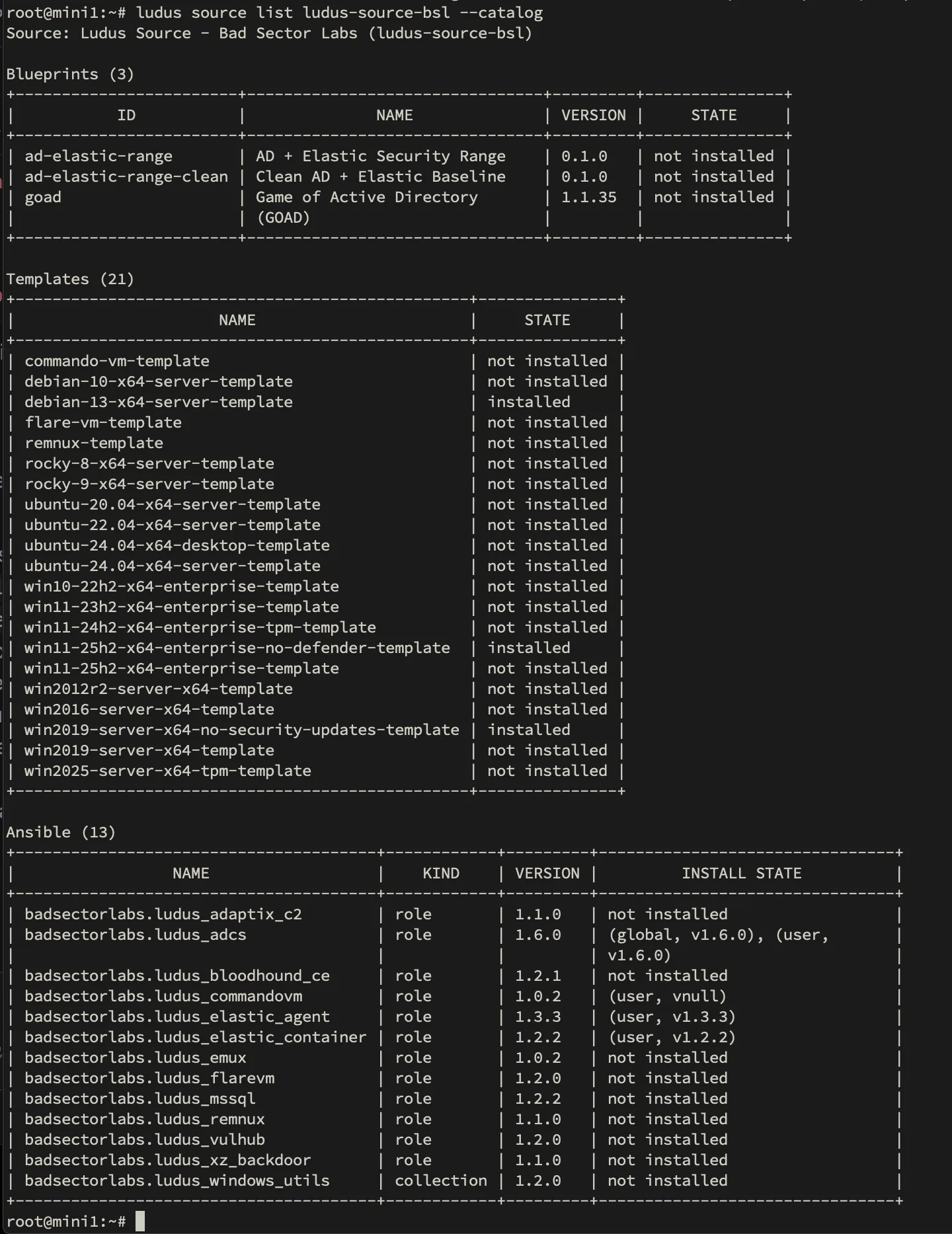
Task: Click version '1.2.1' of bloodhound_ce
Action: click(x=538, y=976)
